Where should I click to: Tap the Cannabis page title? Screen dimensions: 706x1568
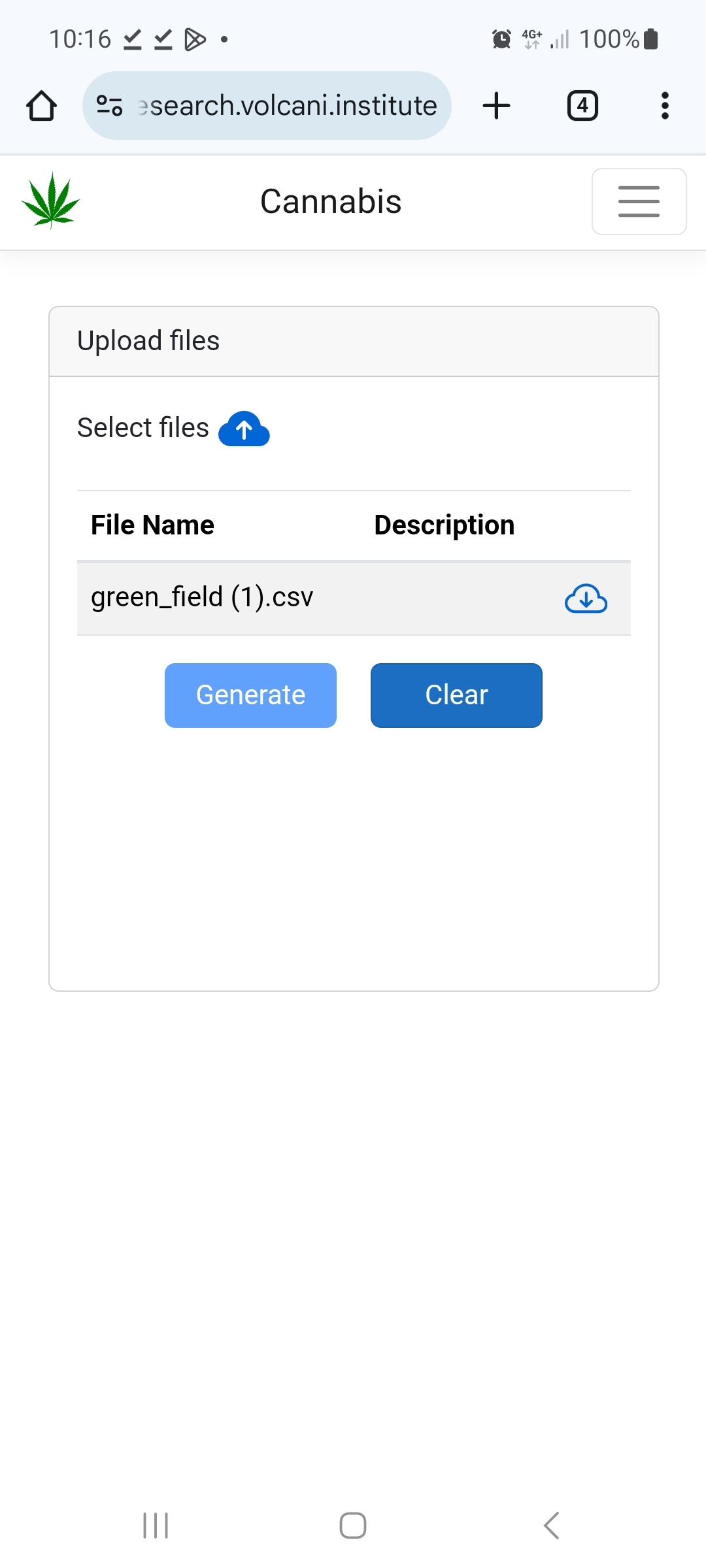click(x=331, y=201)
